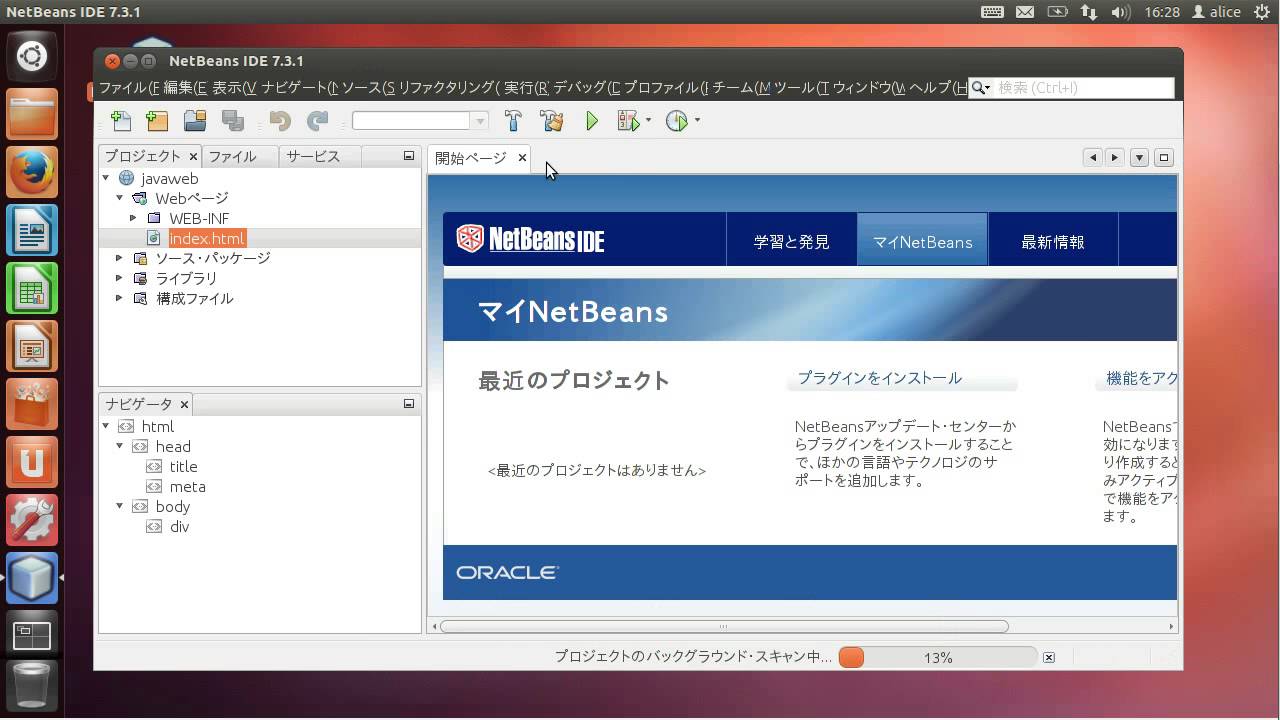Collapse the html node in Navigator

point(106,426)
